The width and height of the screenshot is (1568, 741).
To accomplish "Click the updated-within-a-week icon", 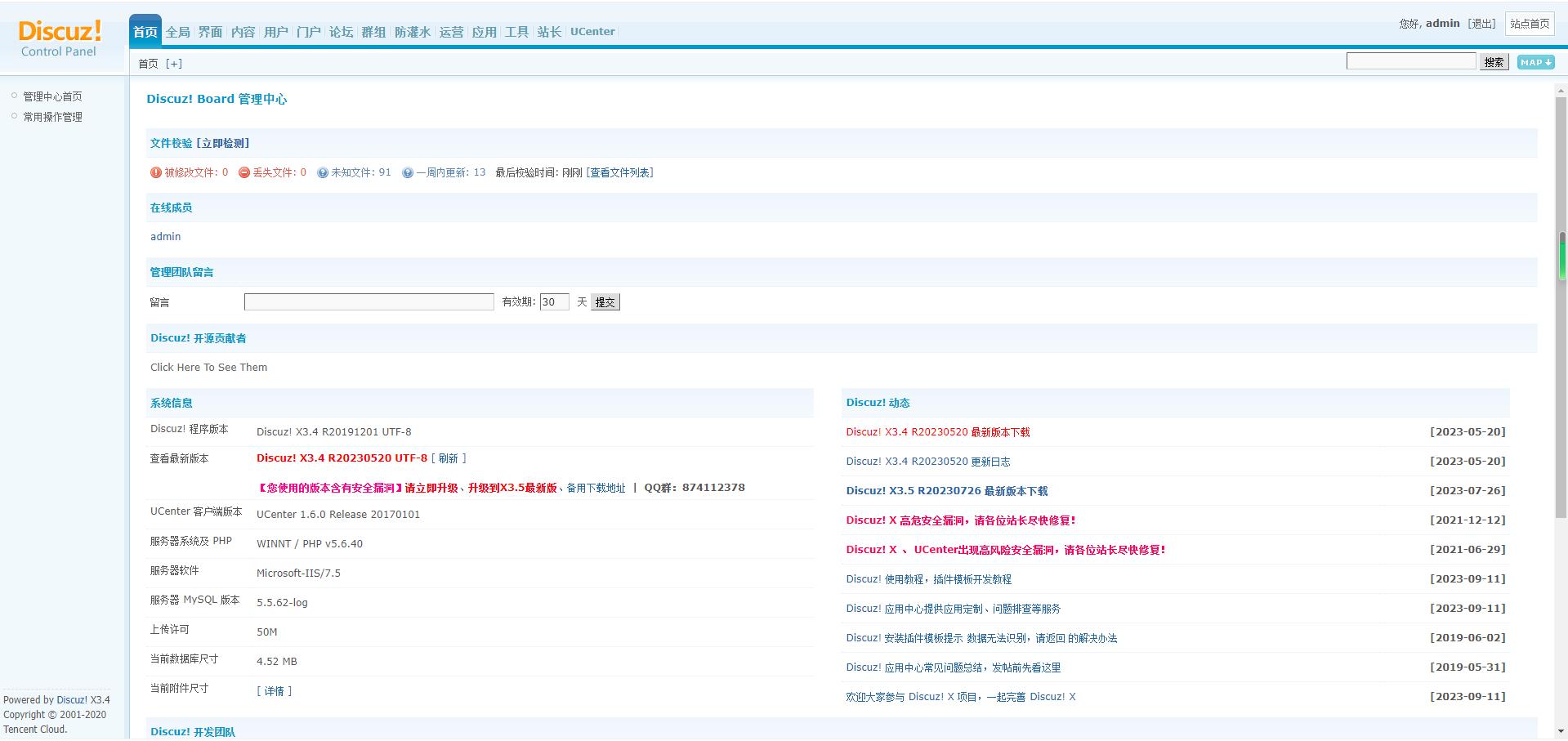I will [408, 172].
